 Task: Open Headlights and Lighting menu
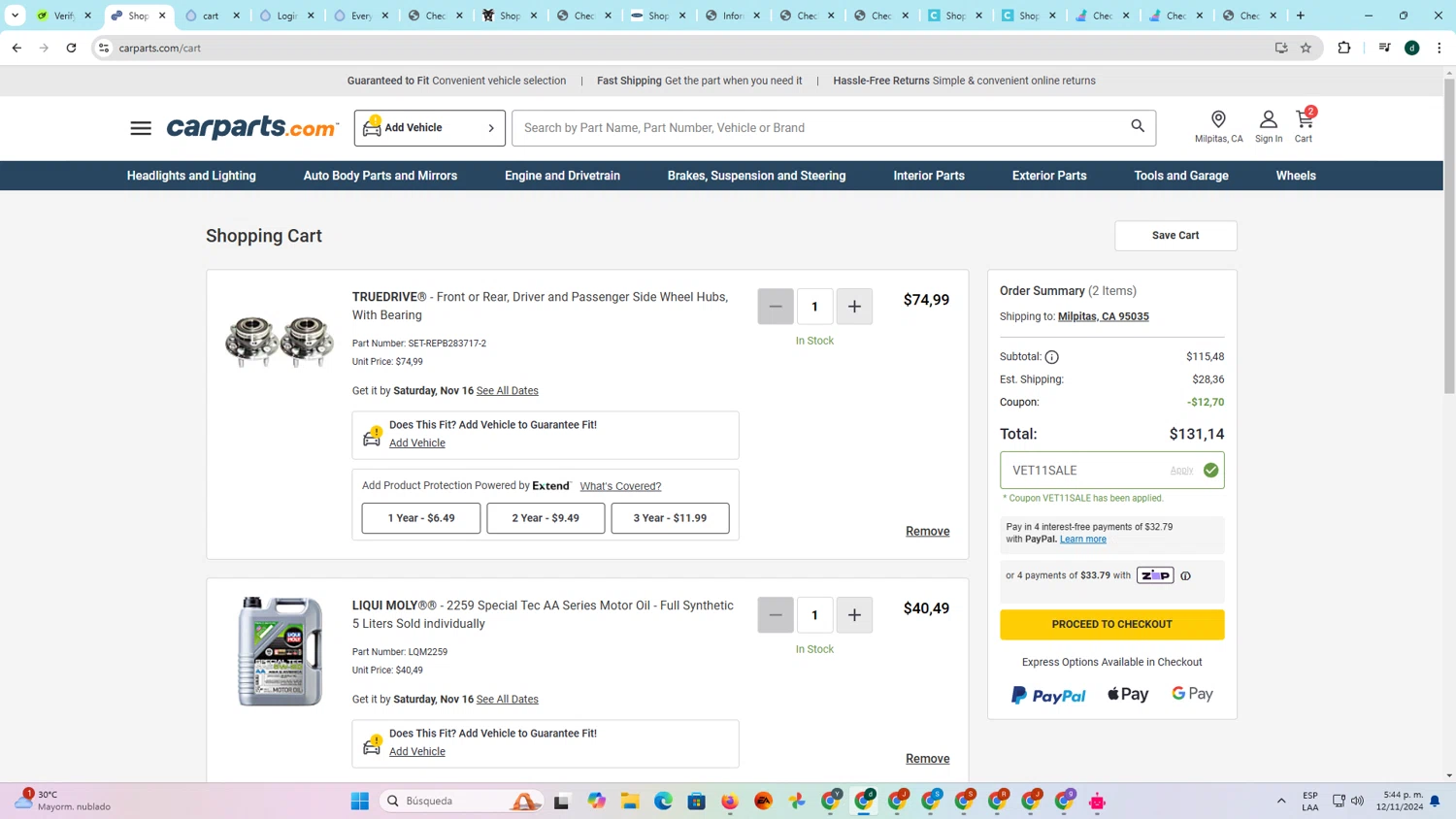coord(191,176)
